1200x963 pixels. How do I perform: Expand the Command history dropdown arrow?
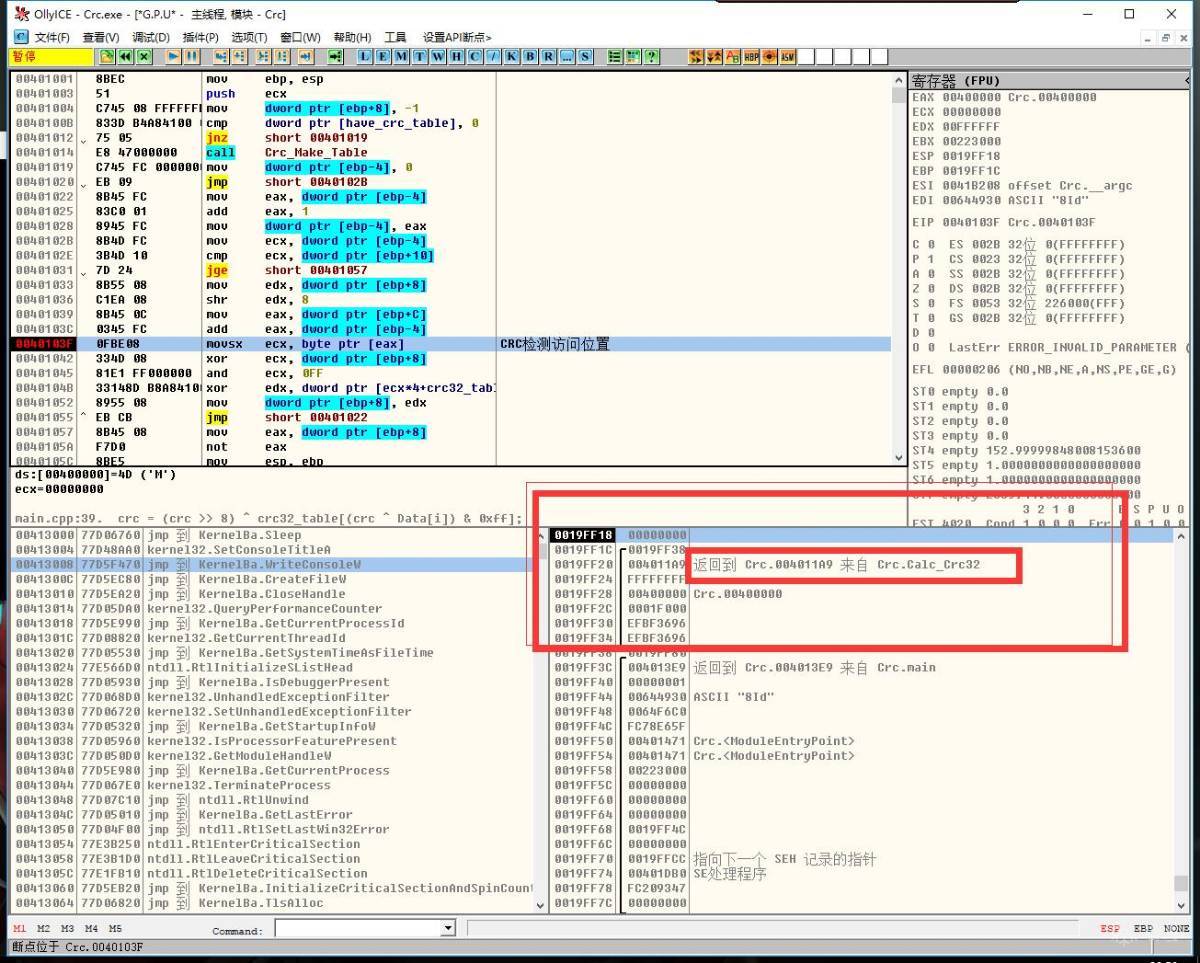click(x=448, y=929)
